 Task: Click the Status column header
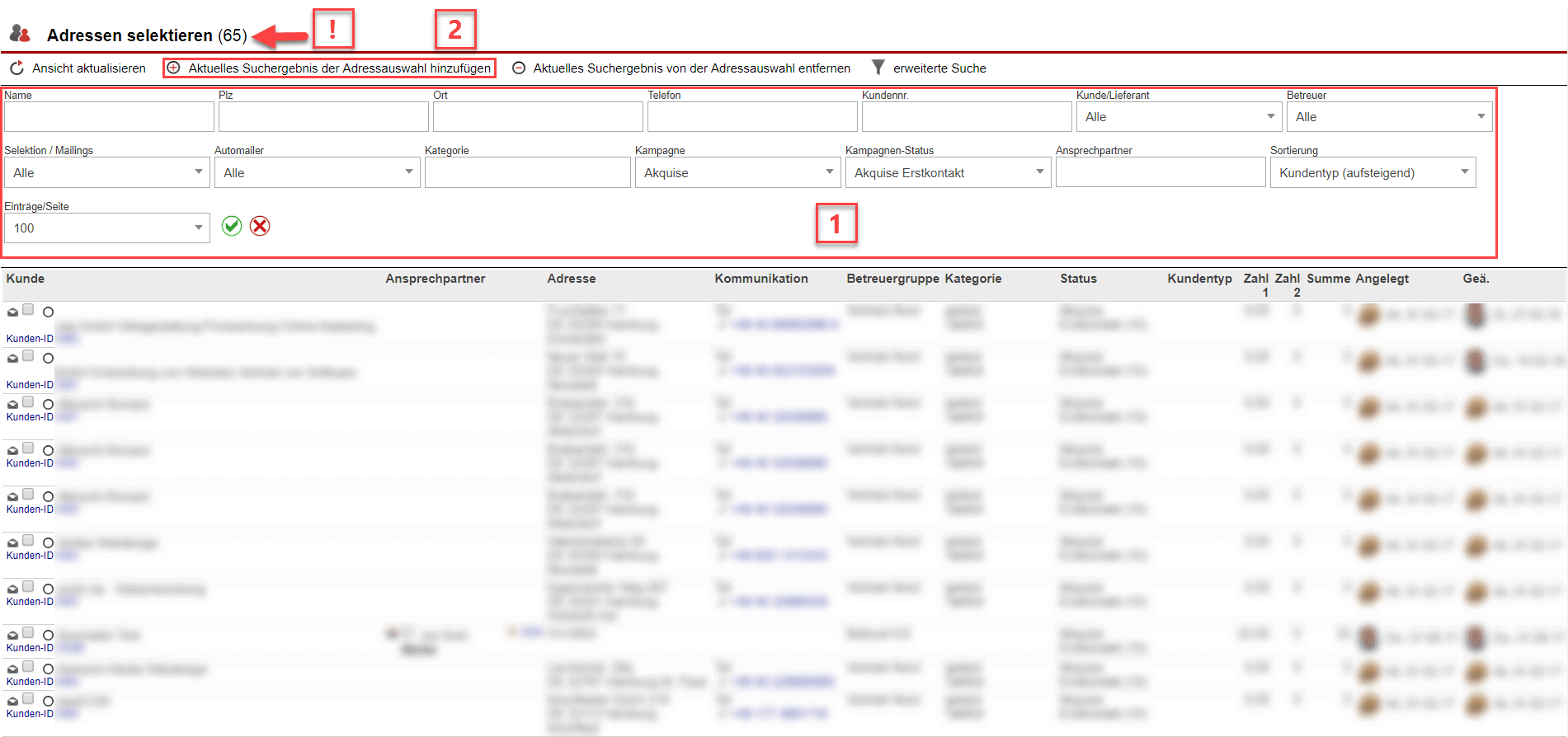[1078, 279]
